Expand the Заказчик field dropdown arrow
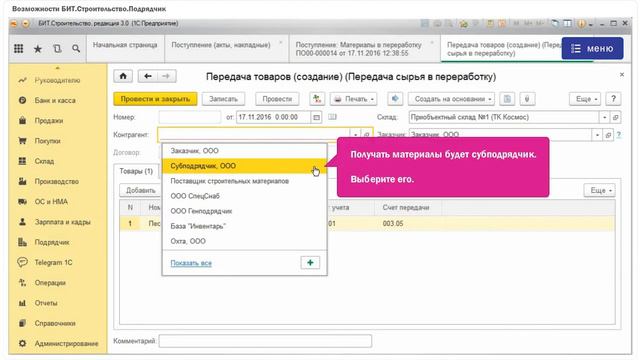Viewport: 640px width, 360px height. tap(597, 134)
